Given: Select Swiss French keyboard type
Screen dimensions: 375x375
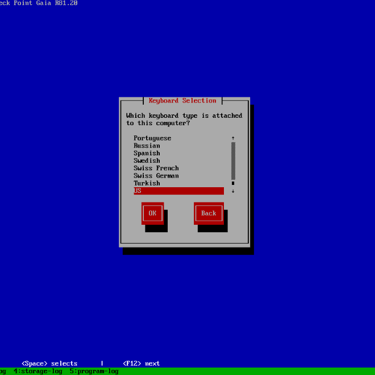Looking at the screenshot, I should pyautogui.click(x=156, y=168).
